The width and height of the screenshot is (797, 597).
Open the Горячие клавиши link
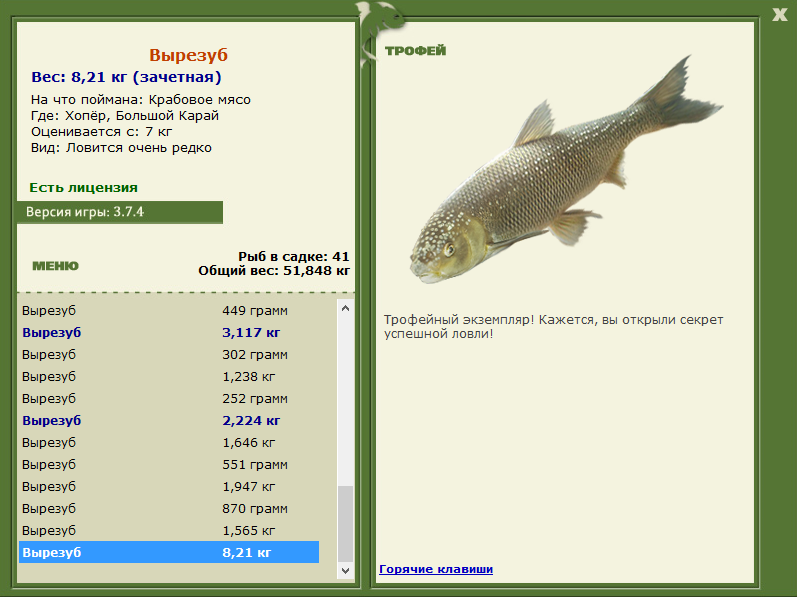[435, 569]
